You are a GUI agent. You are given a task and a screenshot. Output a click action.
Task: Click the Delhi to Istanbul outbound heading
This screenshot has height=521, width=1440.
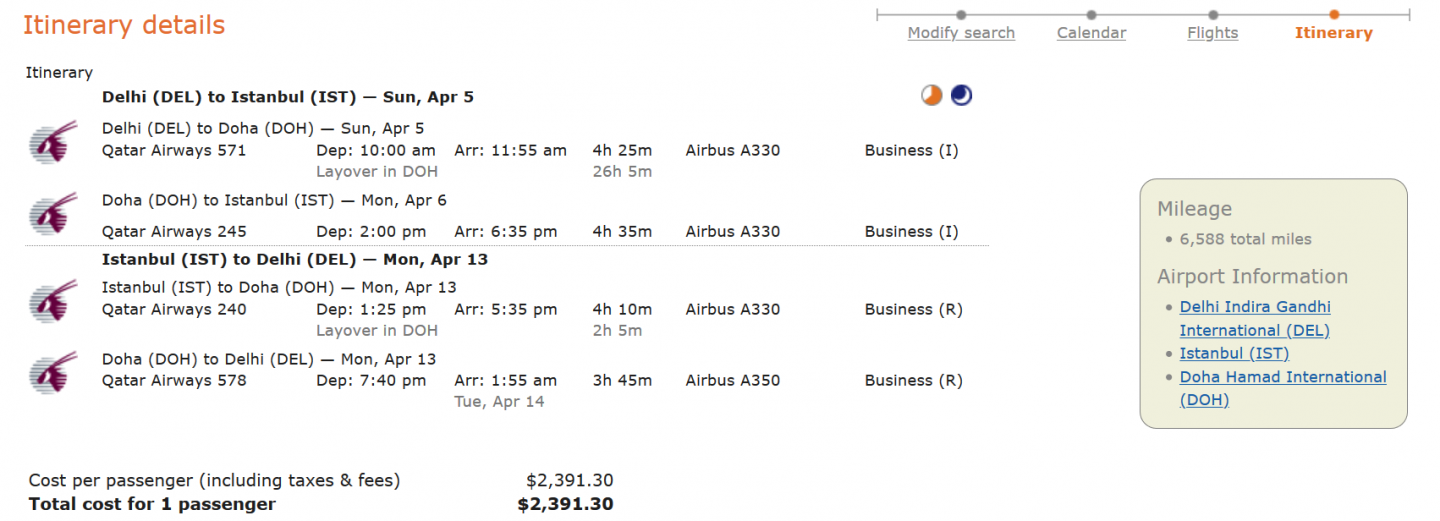(288, 97)
